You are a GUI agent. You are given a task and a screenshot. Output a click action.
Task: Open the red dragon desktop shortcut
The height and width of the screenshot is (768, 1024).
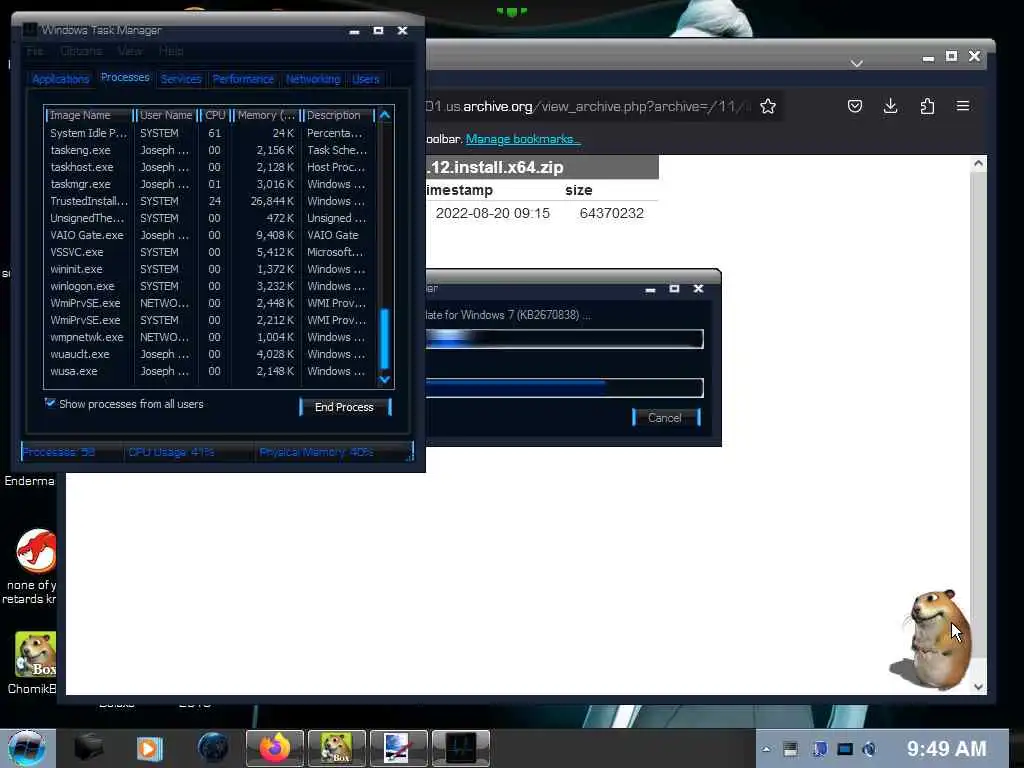click(x=36, y=551)
